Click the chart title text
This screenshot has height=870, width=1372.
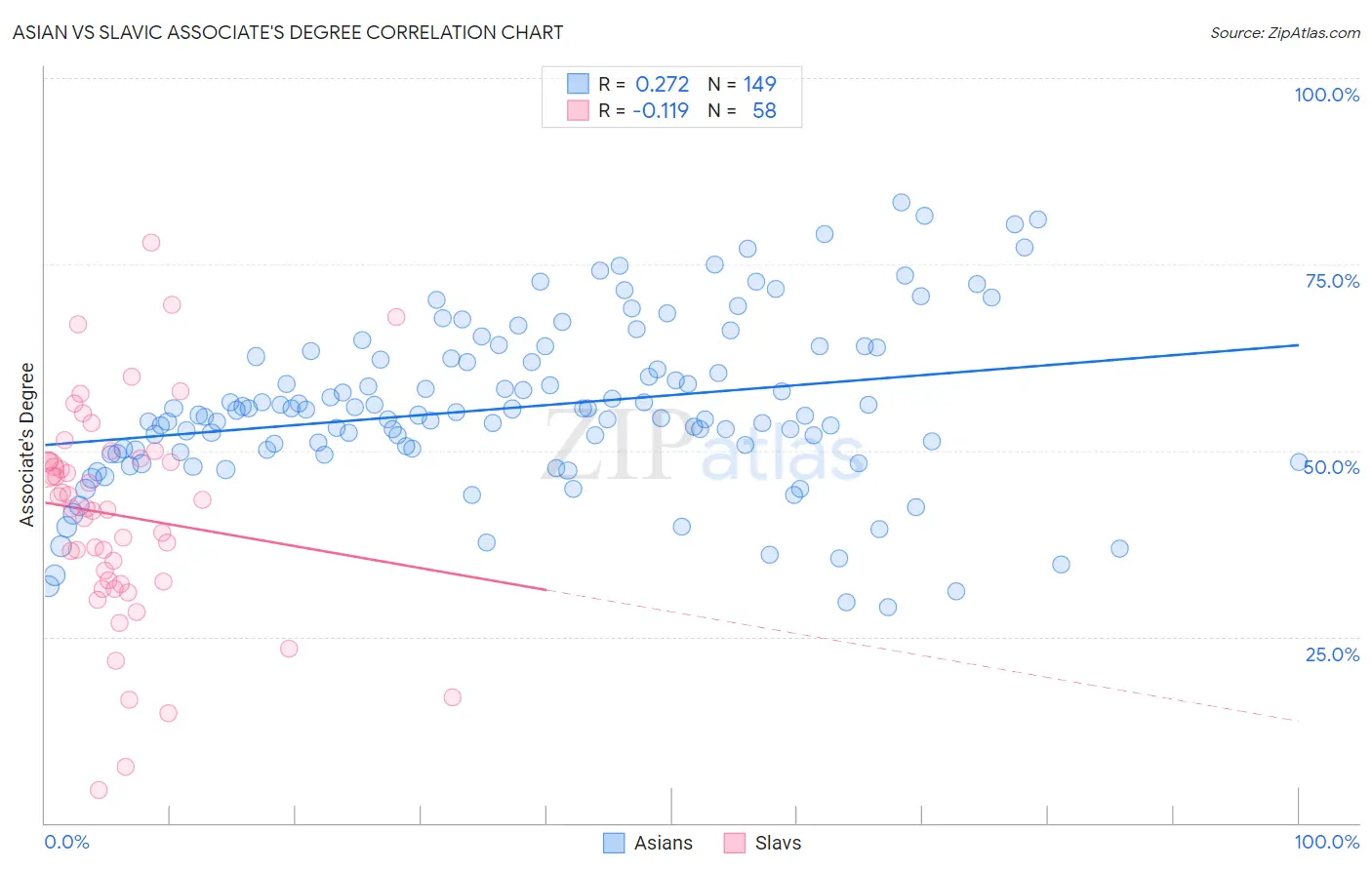click(288, 32)
